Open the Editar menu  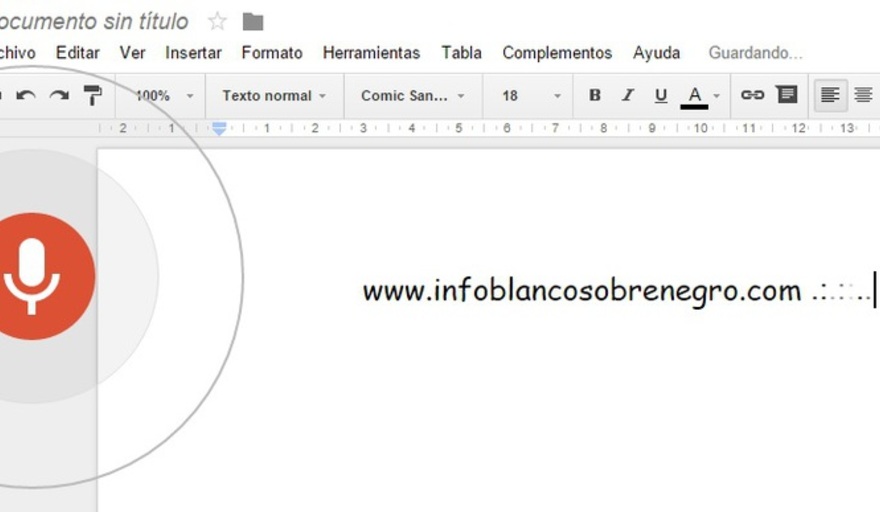[77, 53]
